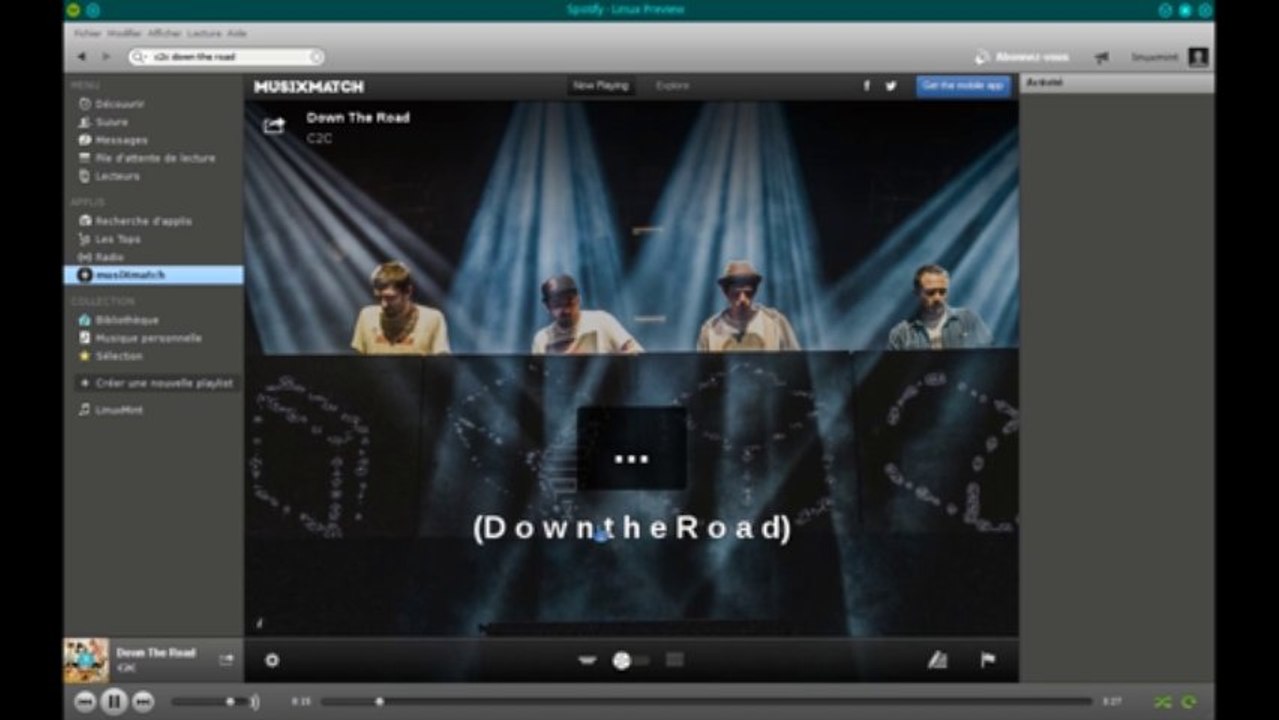Click the album art thumbnail at bottom left

coord(86,660)
